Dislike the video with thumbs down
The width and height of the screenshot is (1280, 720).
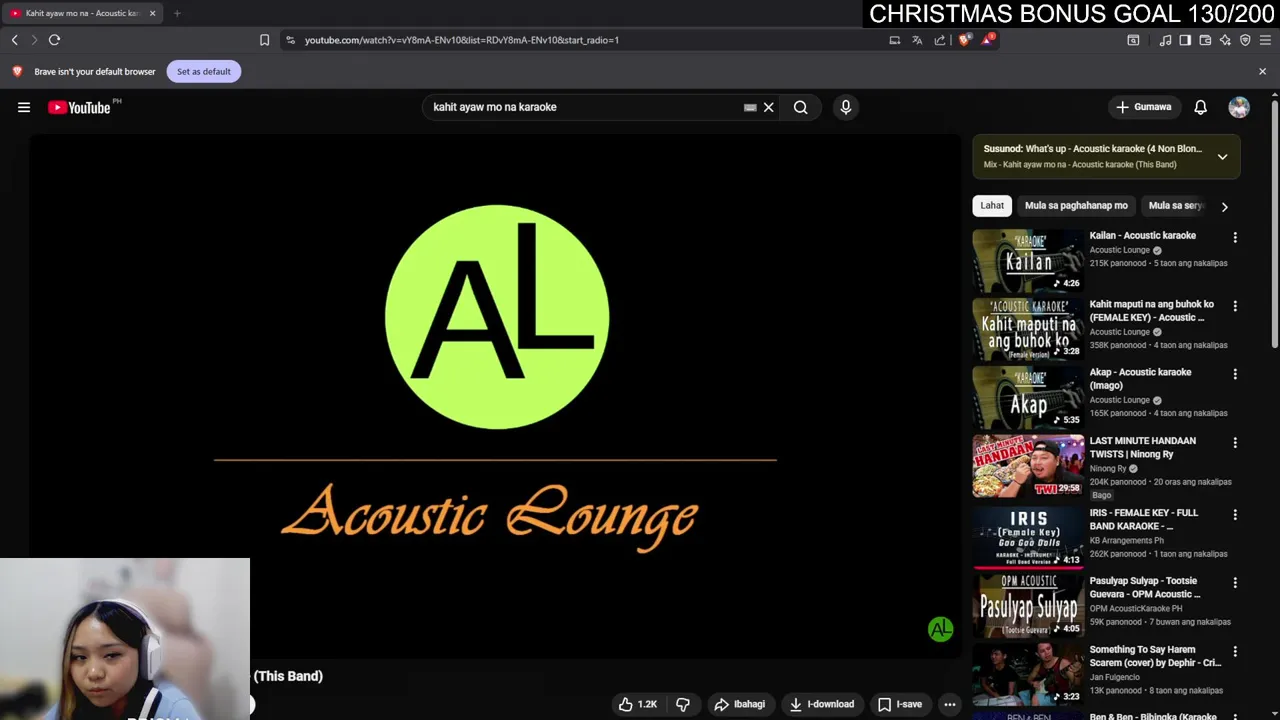(x=683, y=704)
